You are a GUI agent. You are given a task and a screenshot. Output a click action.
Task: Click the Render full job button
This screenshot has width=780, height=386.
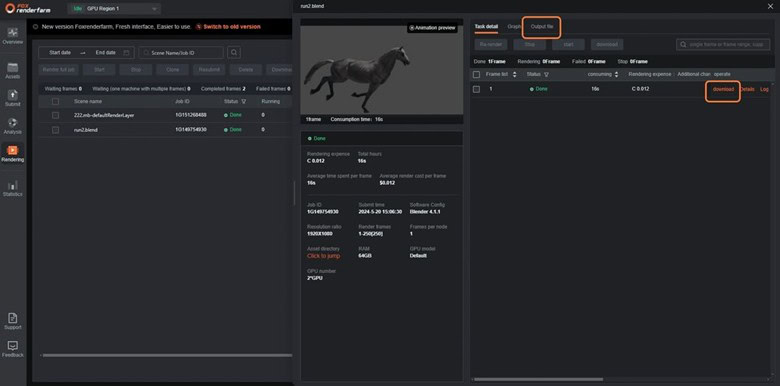(59, 70)
